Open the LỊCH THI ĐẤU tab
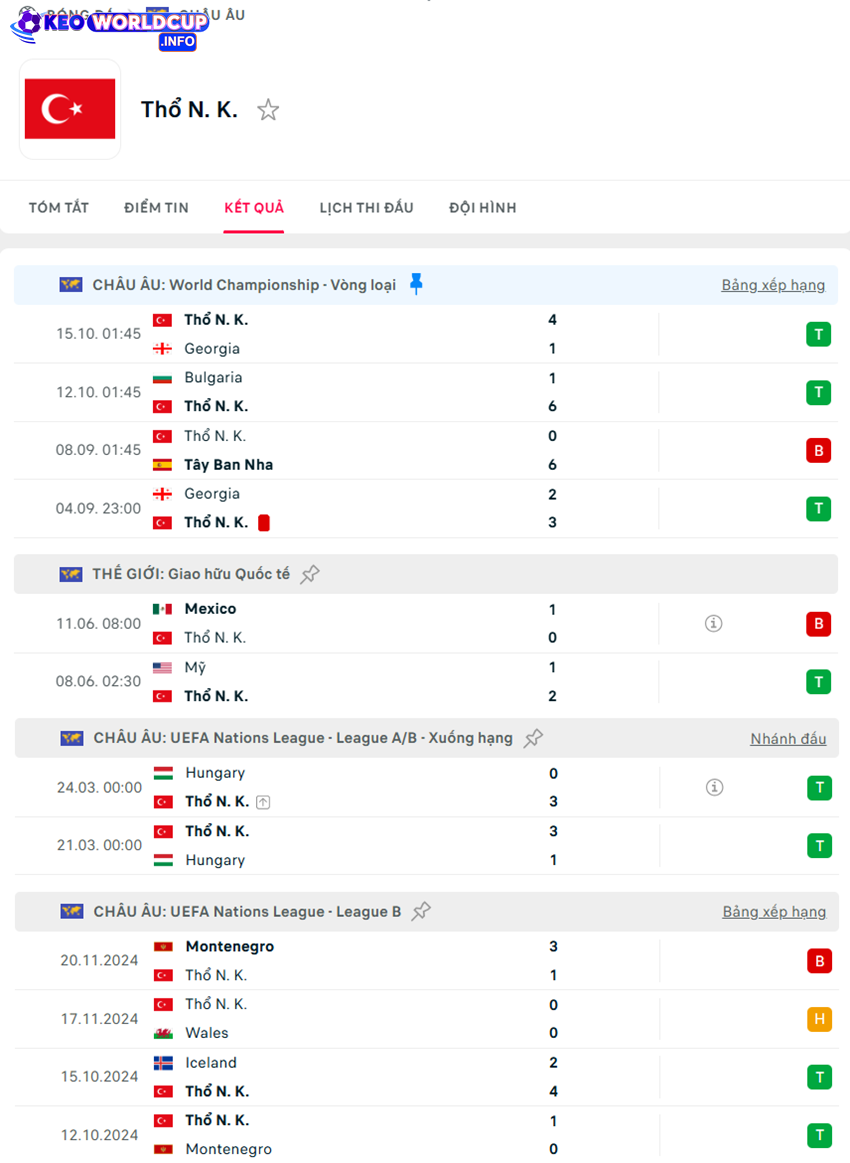The width and height of the screenshot is (850, 1163). coord(366,208)
